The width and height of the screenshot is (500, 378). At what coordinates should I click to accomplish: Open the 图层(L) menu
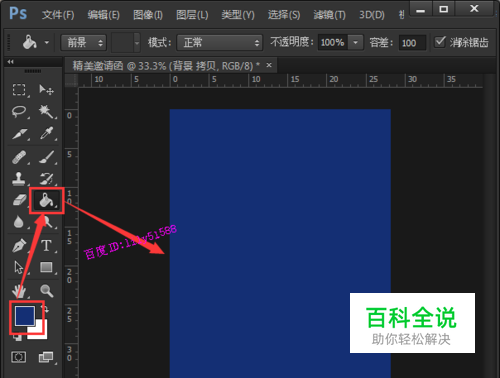[x=192, y=15]
